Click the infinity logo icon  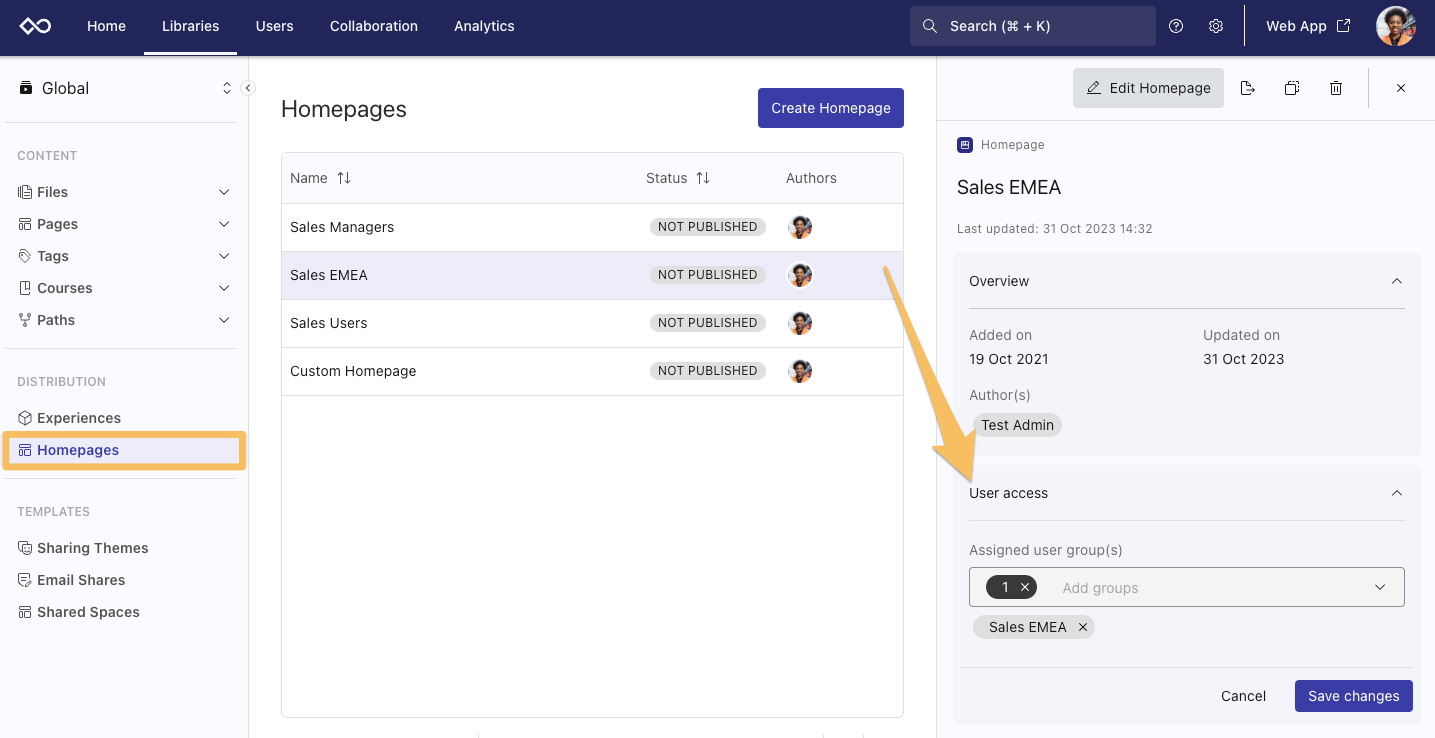tap(36, 26)
